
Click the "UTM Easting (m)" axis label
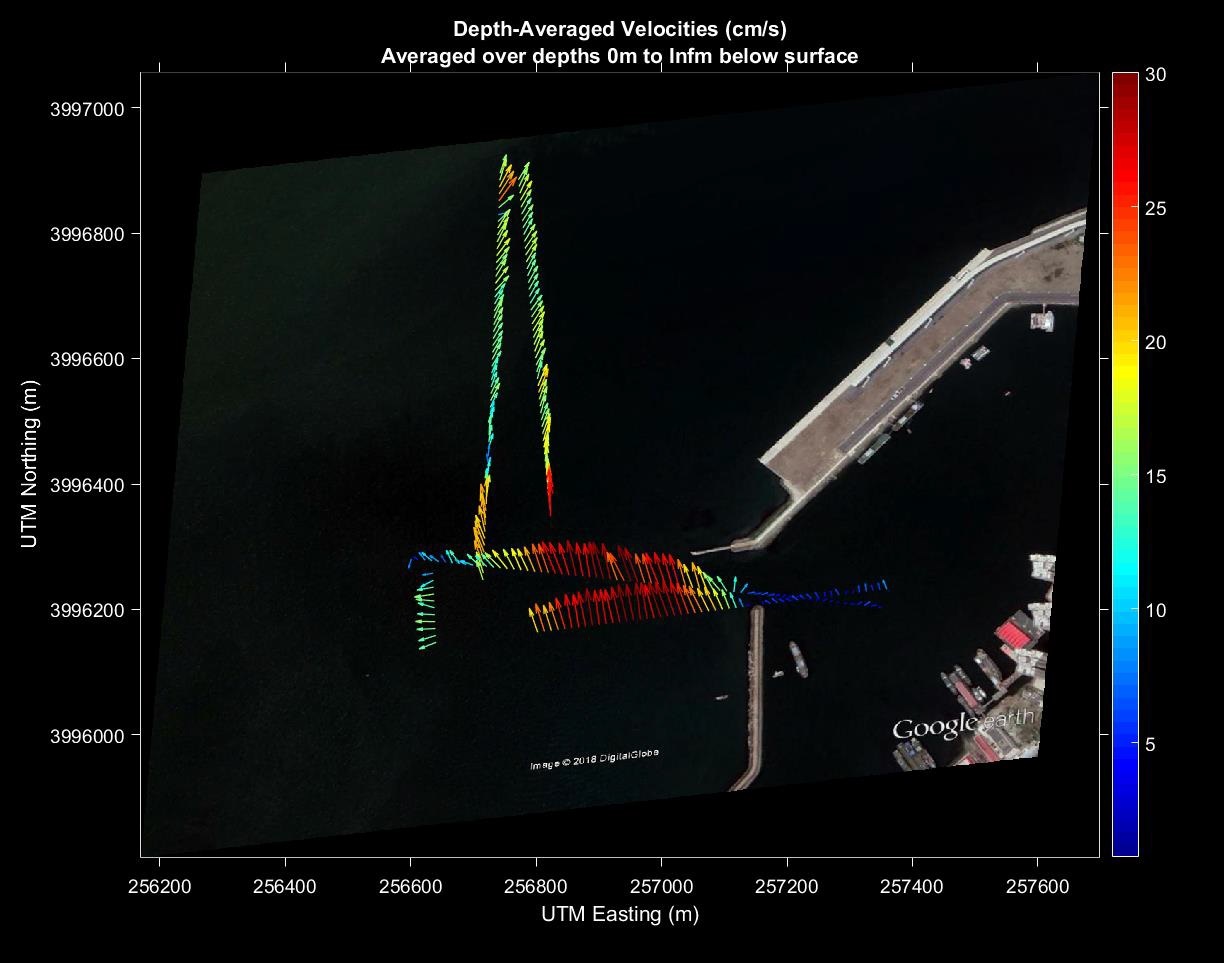[619, 914]
